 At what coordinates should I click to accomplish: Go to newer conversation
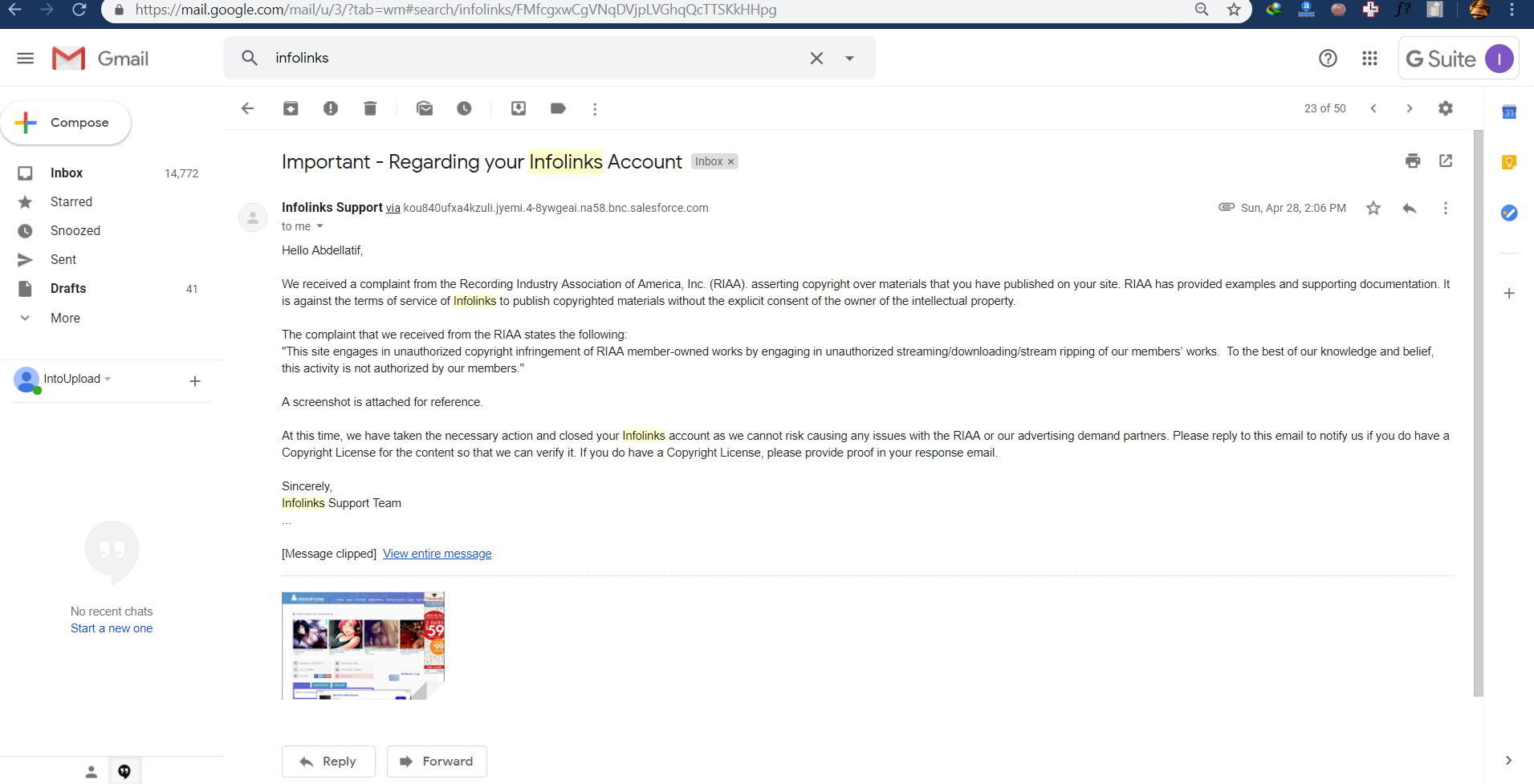point(1373,108)
